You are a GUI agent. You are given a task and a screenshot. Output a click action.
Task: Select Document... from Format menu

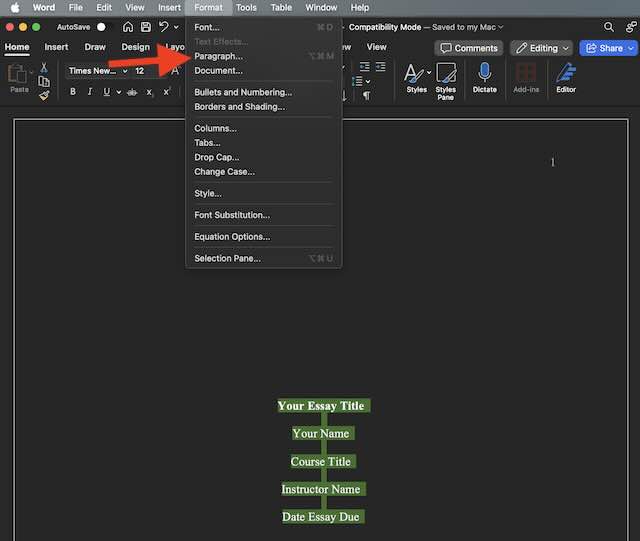click(264, 71)
